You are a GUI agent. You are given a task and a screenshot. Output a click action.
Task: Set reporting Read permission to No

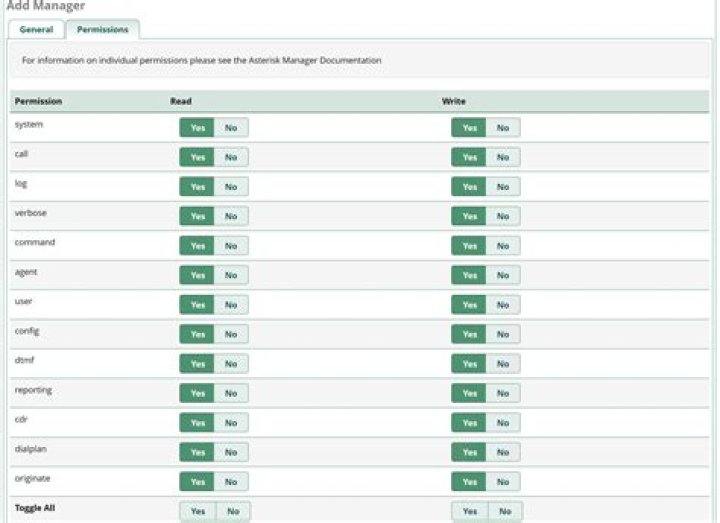coord(231,393)
